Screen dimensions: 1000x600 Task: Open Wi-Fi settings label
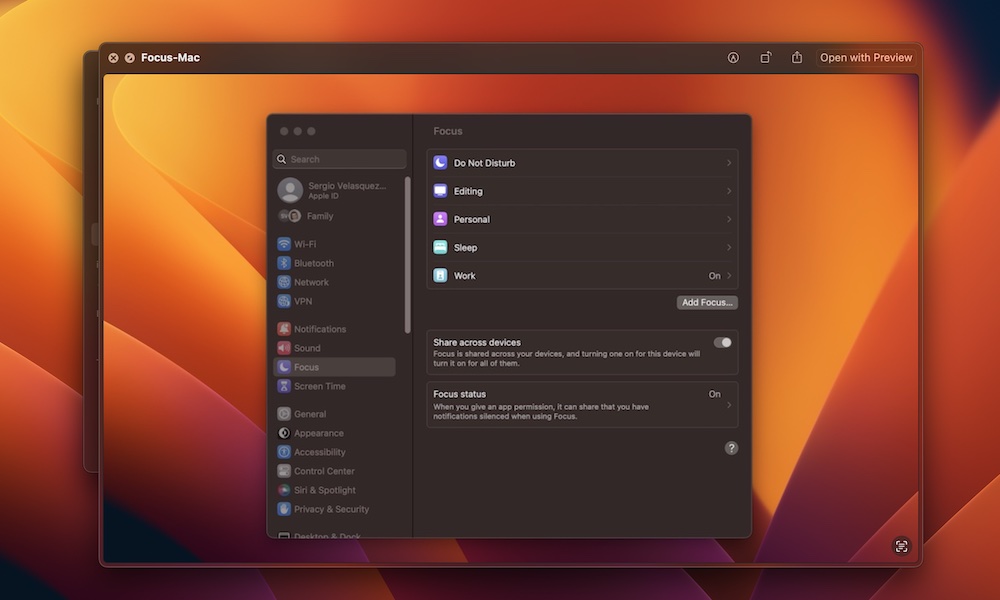point(305,244)
